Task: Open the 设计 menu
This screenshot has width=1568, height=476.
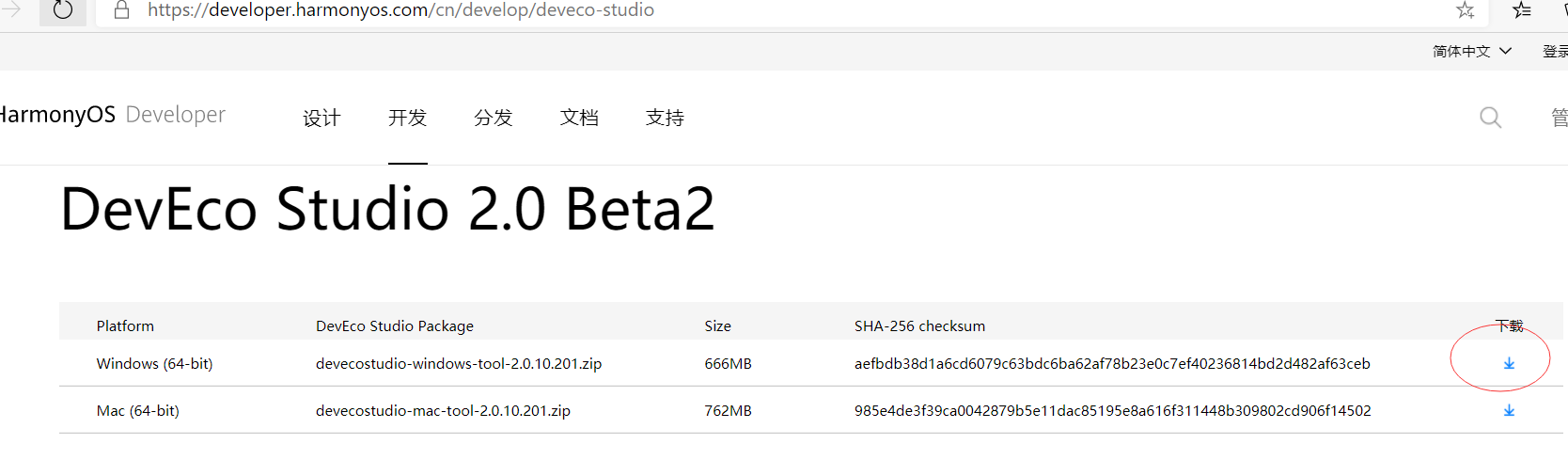Action: (321, 118)
